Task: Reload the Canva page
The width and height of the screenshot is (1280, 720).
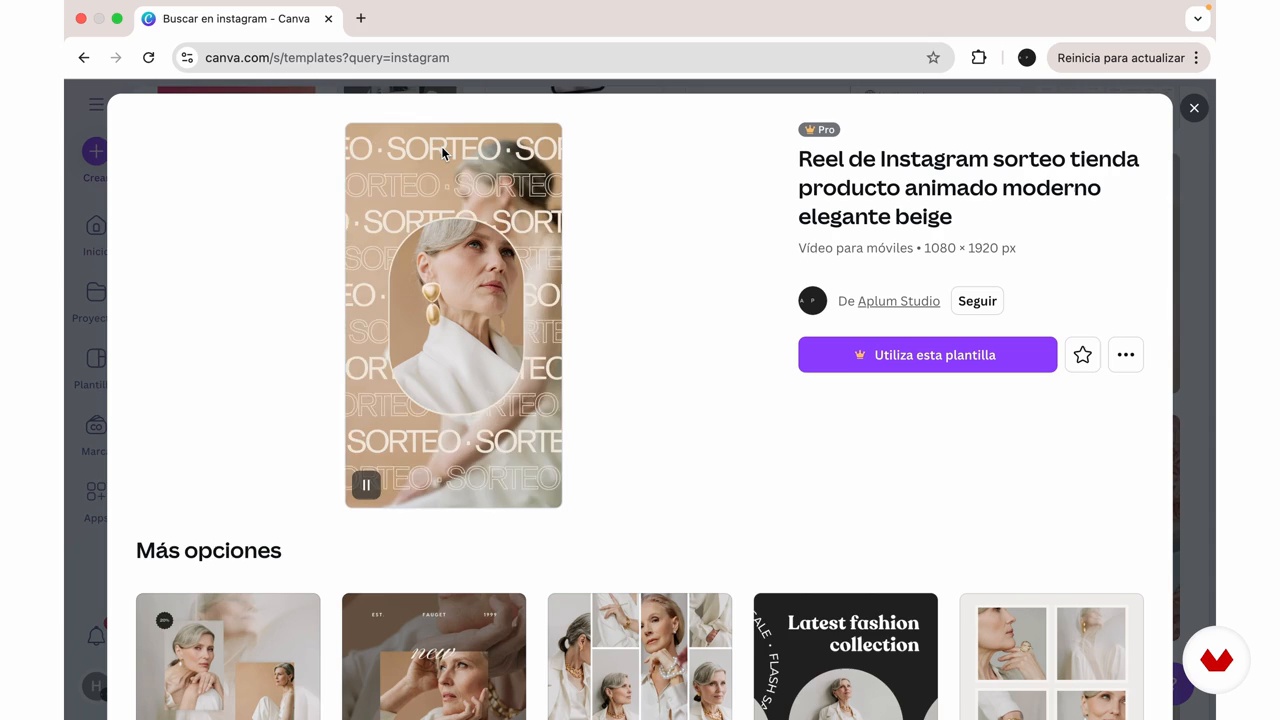Action: [x=148, y=58]
